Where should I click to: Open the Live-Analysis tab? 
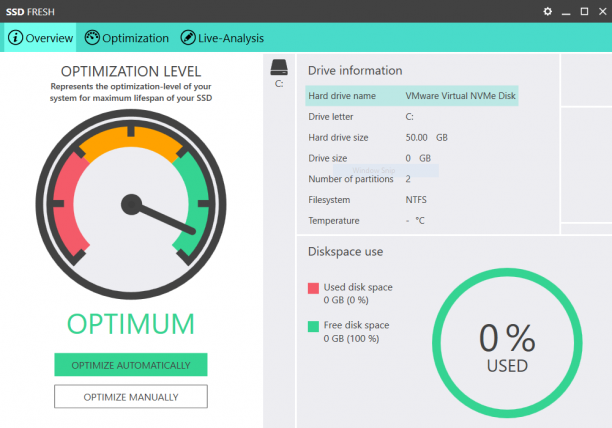(222, 38)
